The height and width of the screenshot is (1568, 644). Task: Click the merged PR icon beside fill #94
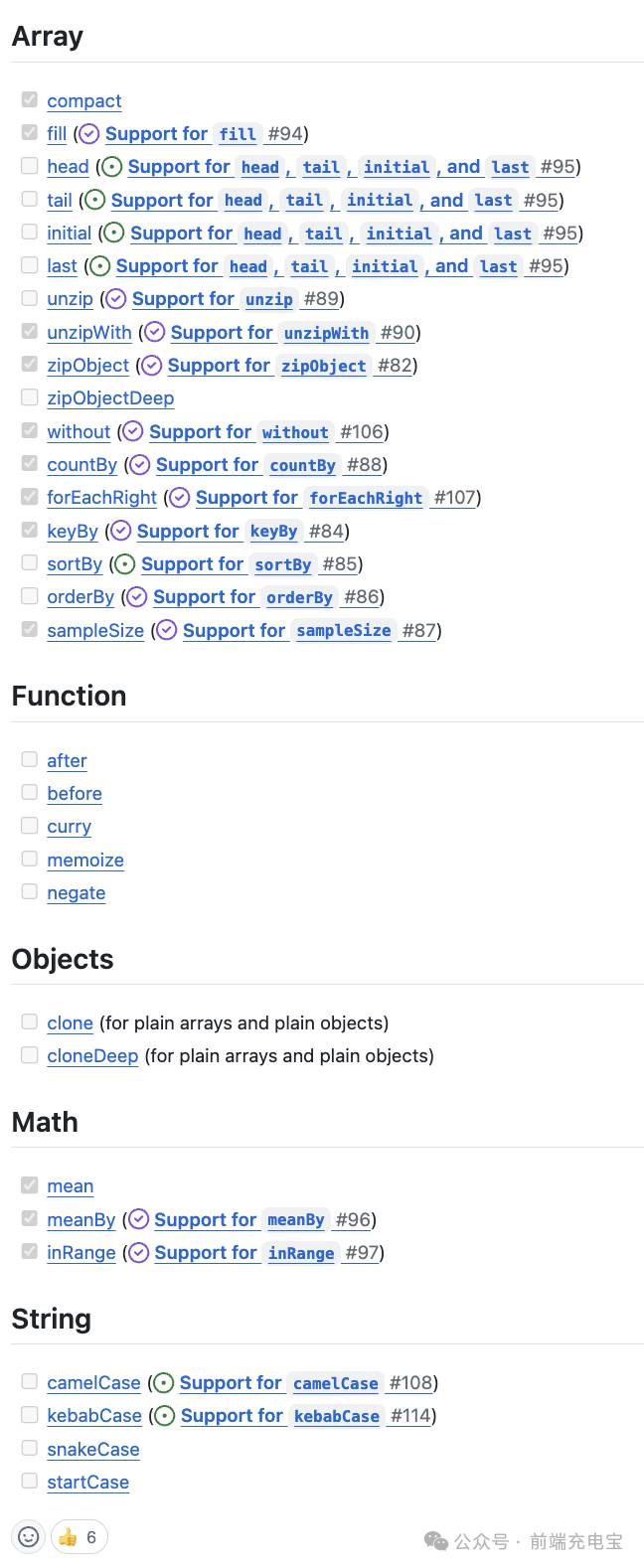(89, 134)
